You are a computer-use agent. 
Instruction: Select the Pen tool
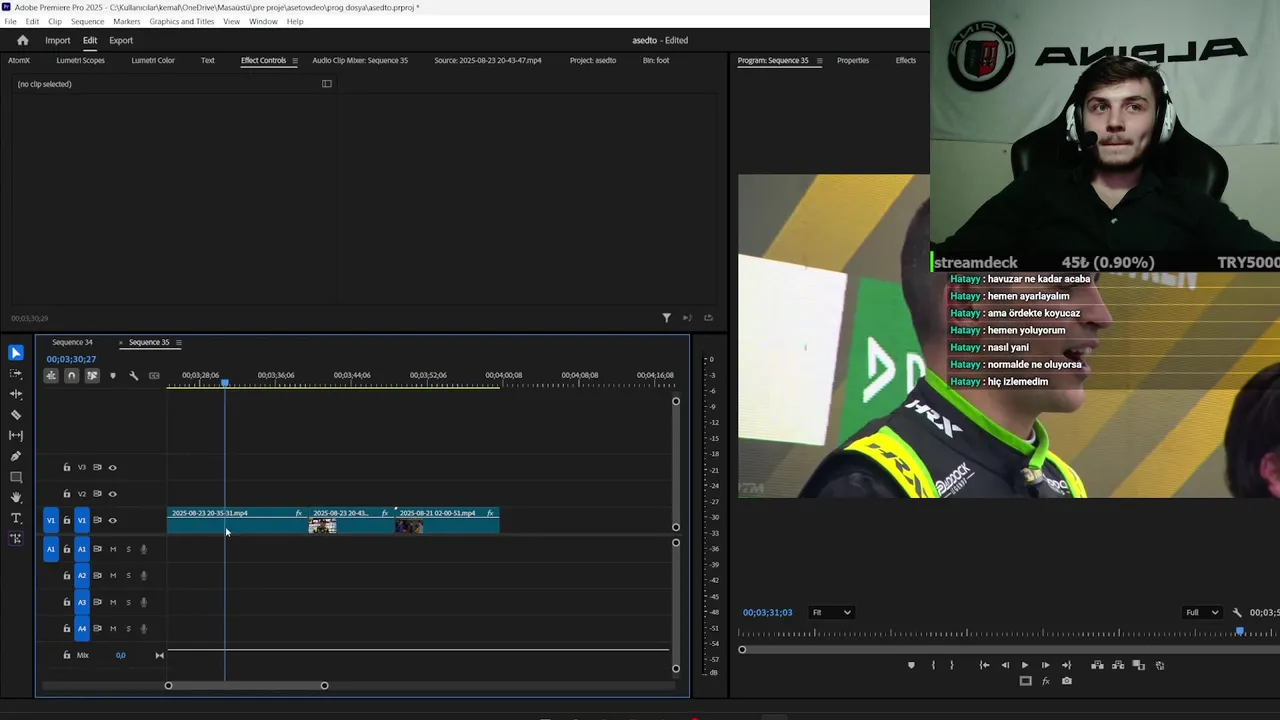coord(15,456)
